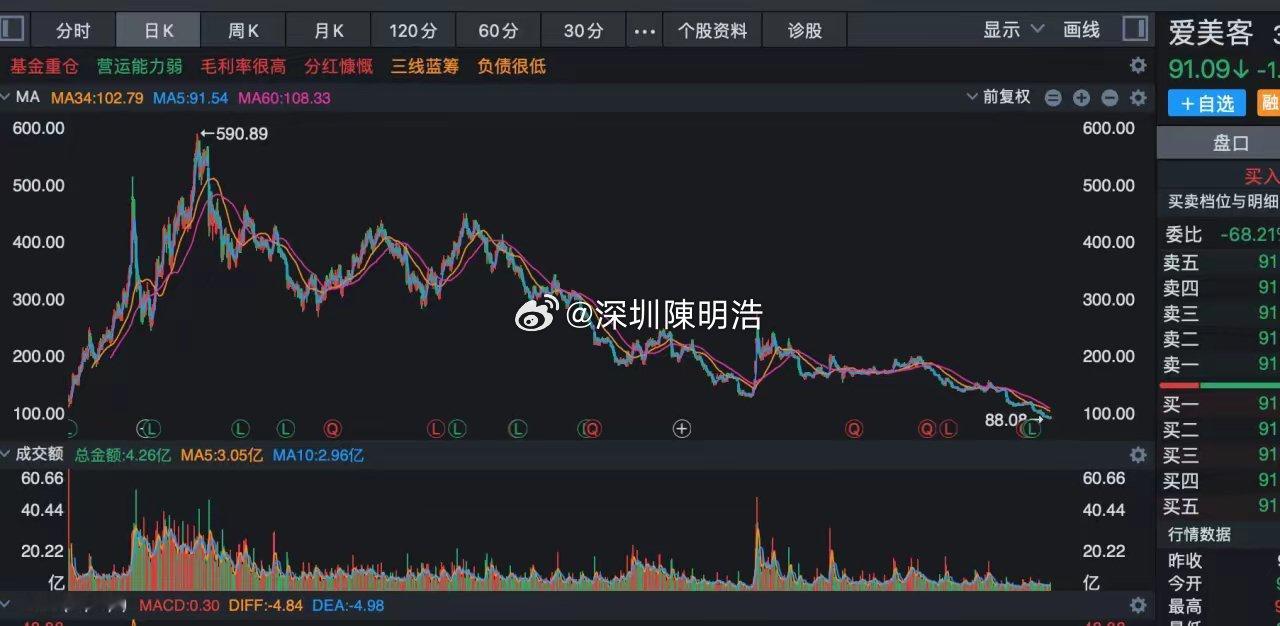Click the 三线蓝筹 tag
1280x626 pixels.
(x=425, y=67)
